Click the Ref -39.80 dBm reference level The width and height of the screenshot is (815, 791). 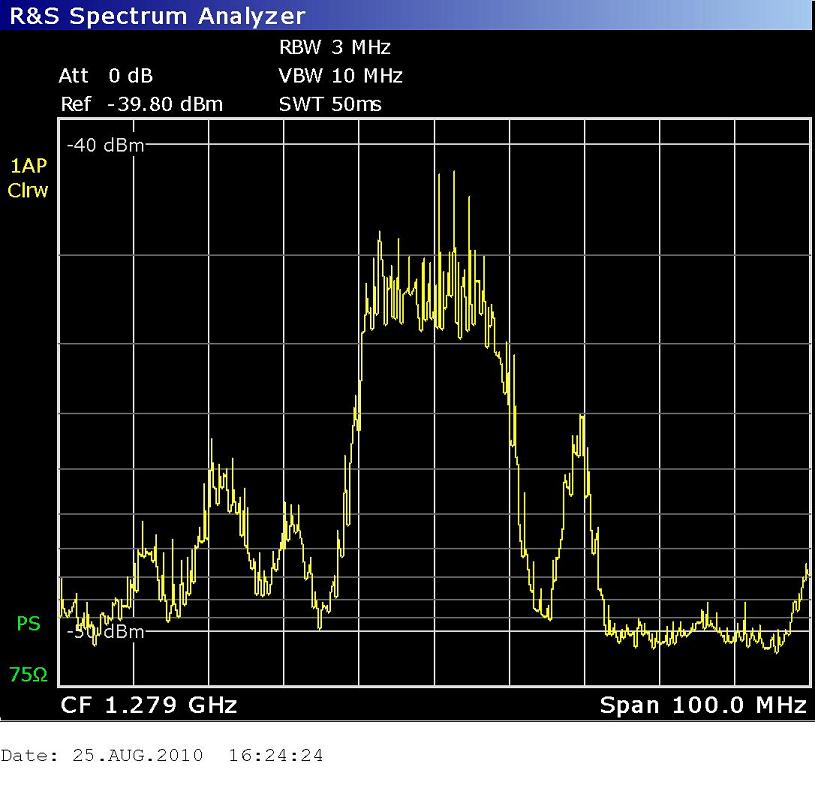141,104
